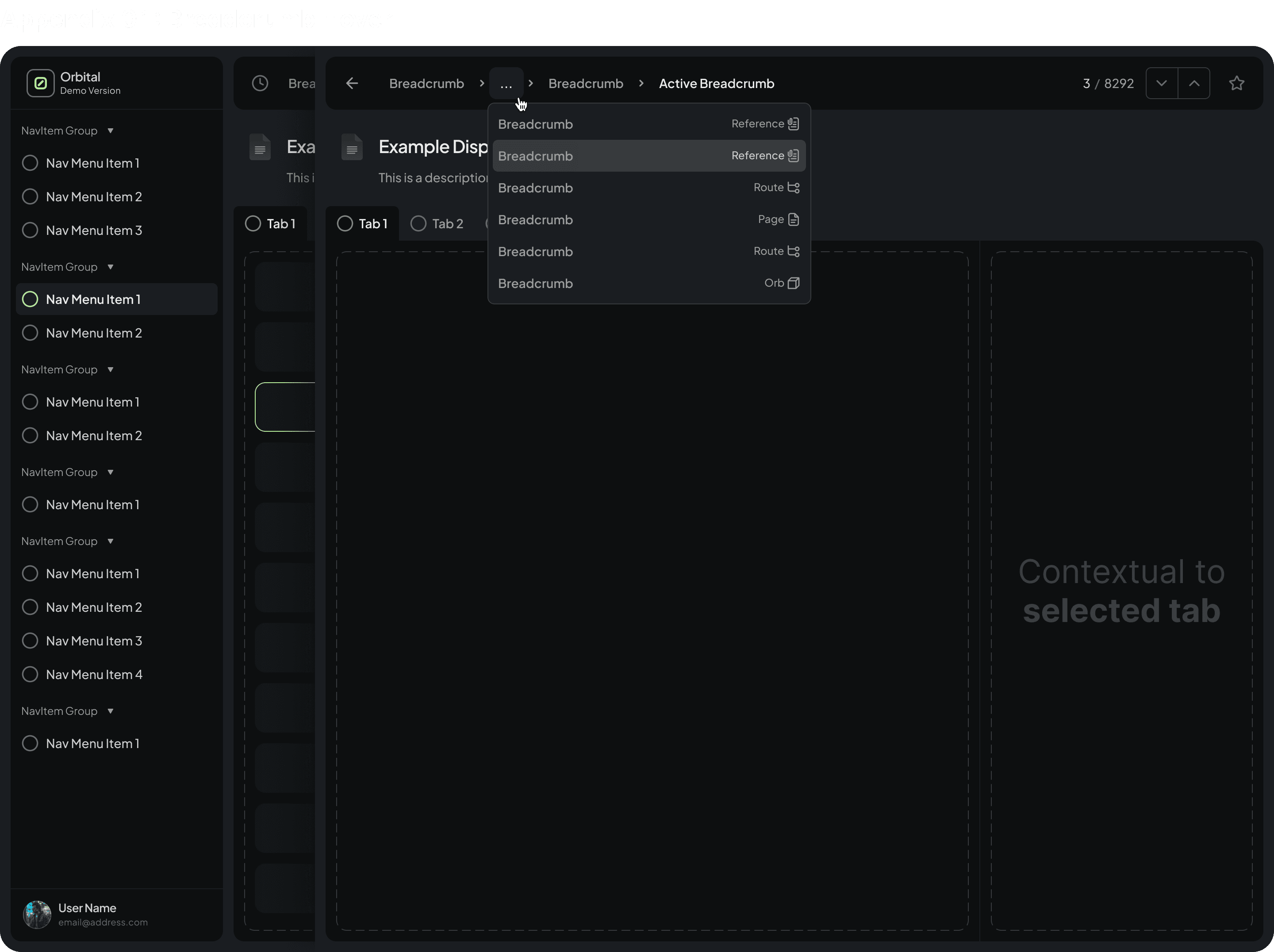Select Tab 2 radio circle

point(419,223)
